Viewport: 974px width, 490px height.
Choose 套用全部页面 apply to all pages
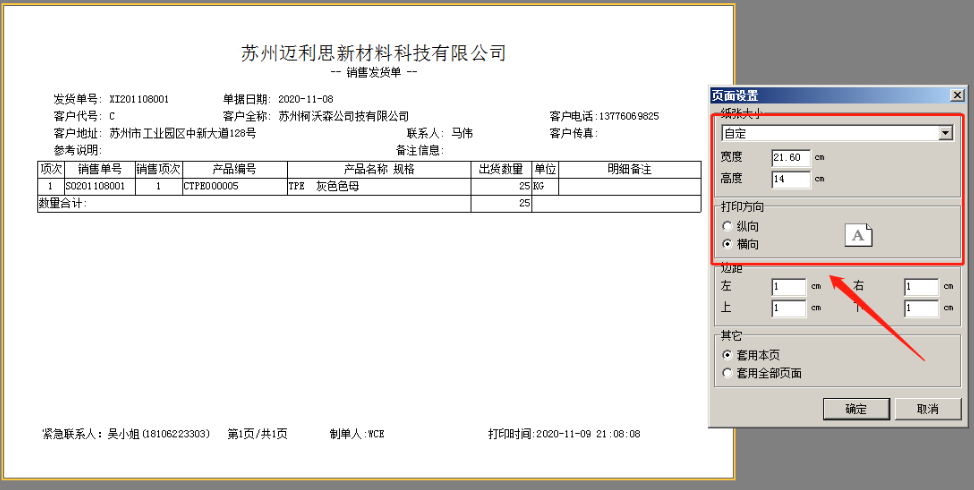[x=727, y=373]
